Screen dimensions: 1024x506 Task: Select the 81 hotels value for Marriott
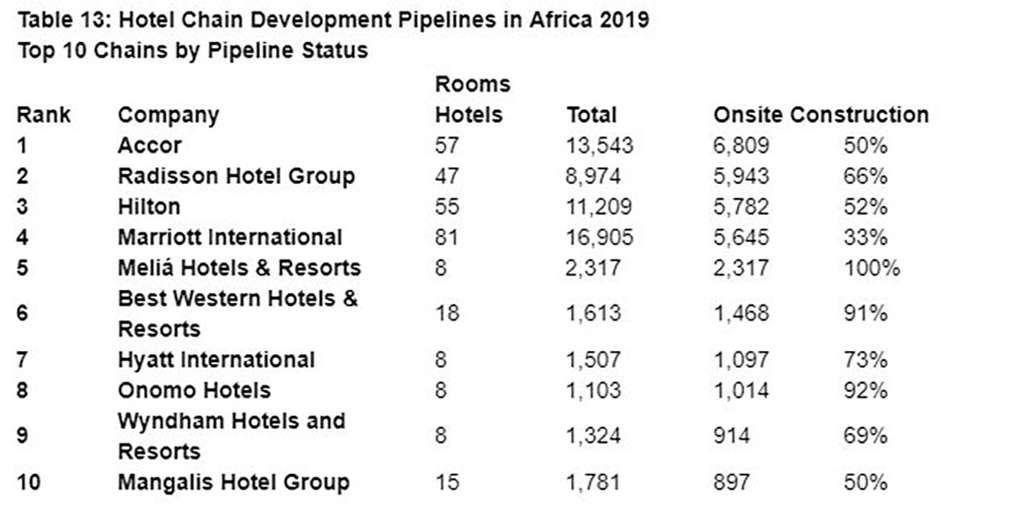click(448, 238)
